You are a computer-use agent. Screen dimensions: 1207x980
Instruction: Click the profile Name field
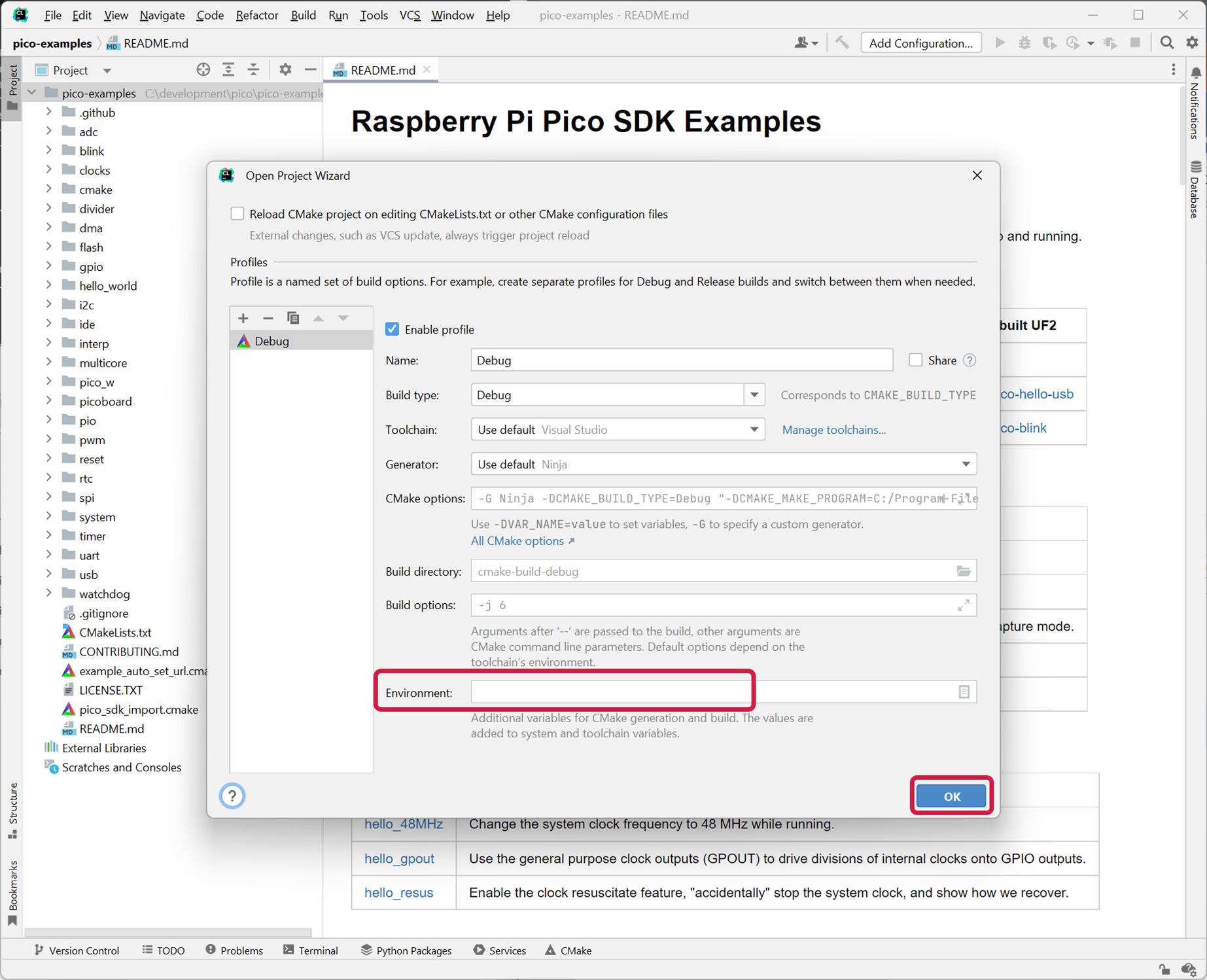[x=682, y=360]
